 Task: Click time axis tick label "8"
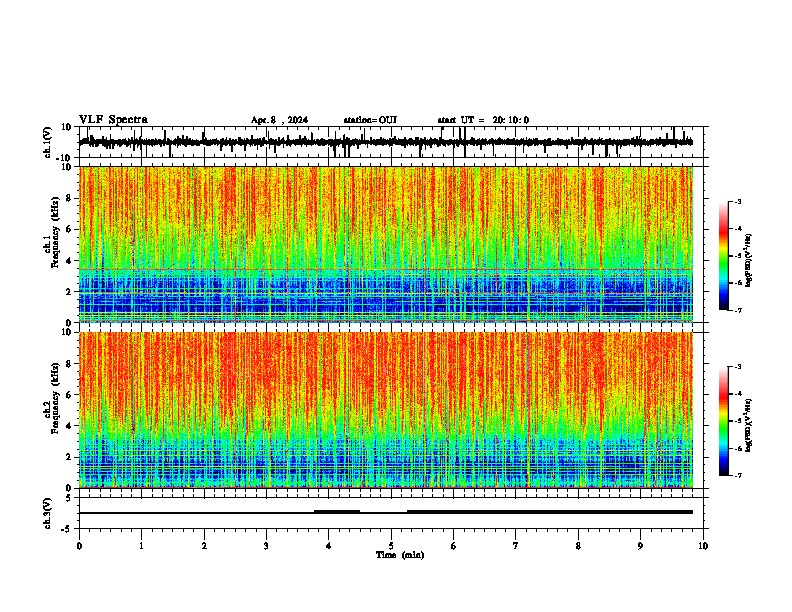pos(578,546)
